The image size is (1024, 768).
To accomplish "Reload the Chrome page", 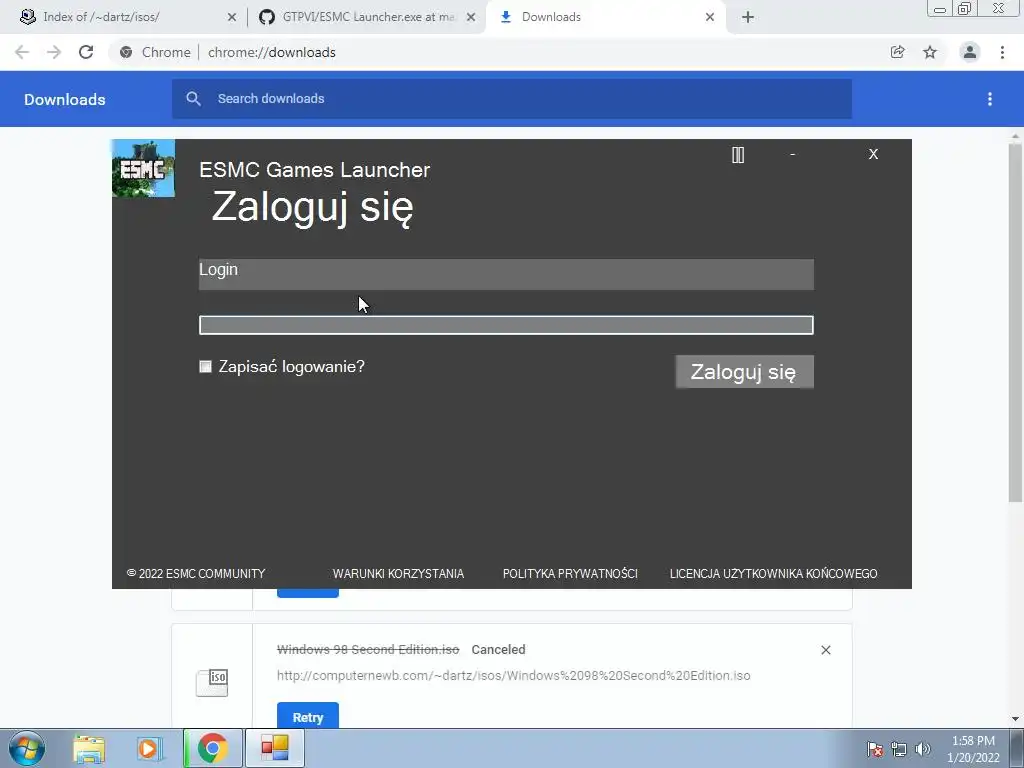I will 86,52.
